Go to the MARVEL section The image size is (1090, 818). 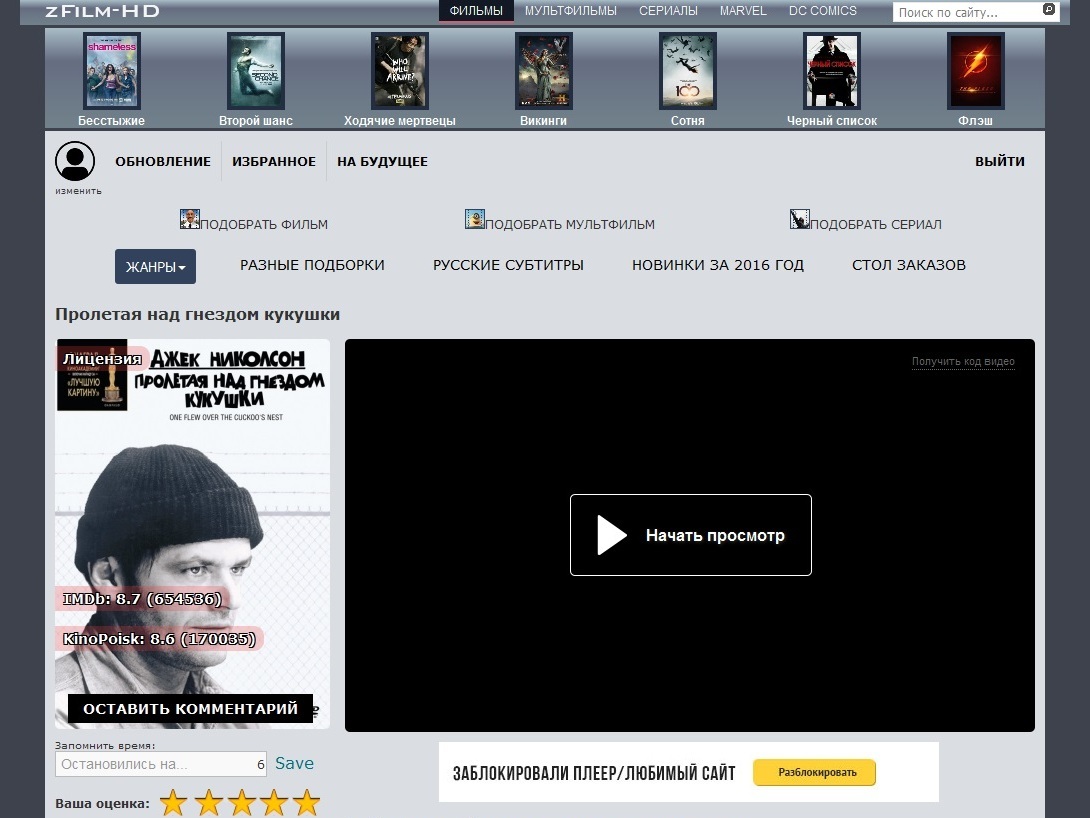click(742, 11)
